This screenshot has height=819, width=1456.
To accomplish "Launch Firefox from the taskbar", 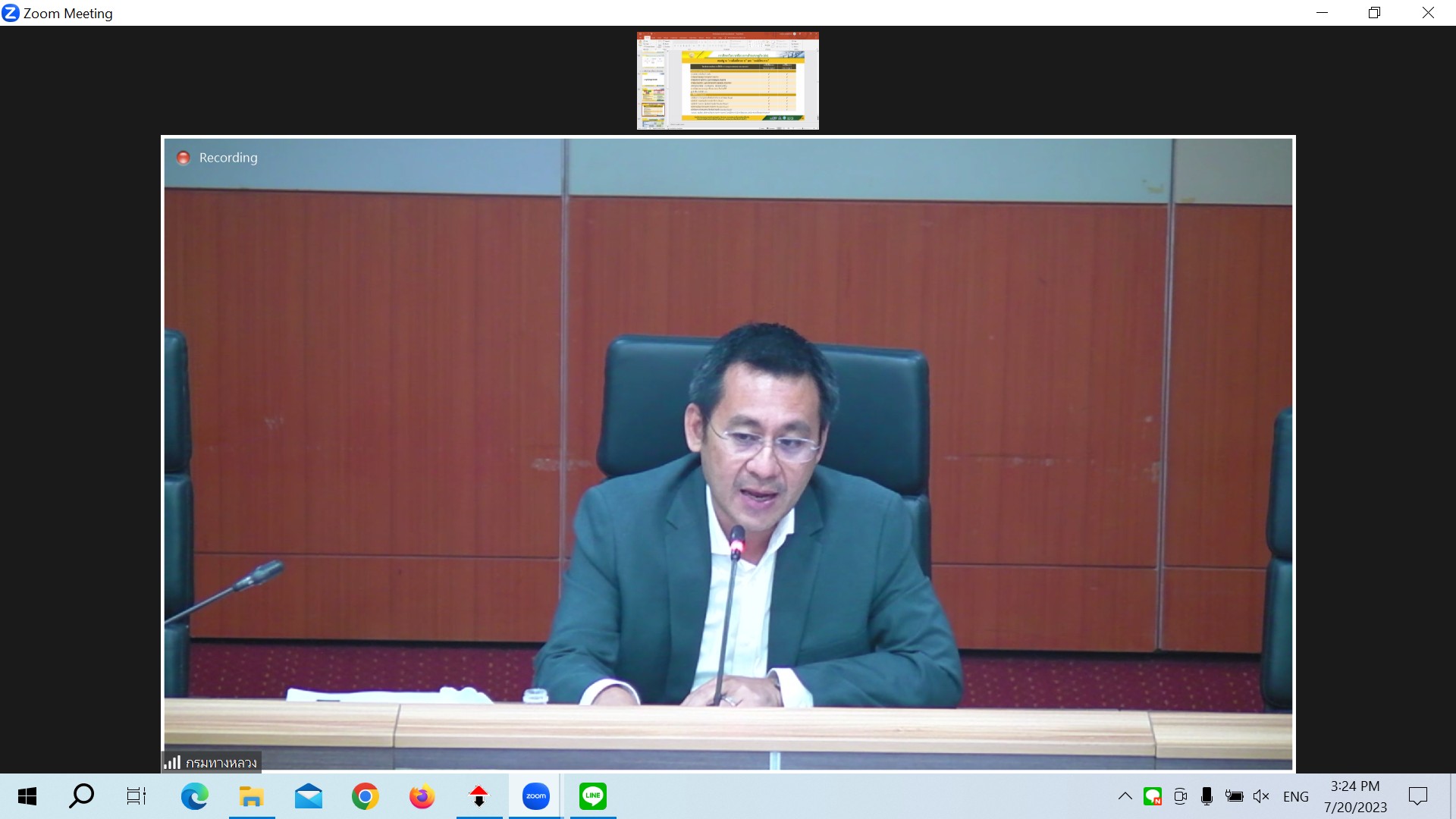I will 422,796.
